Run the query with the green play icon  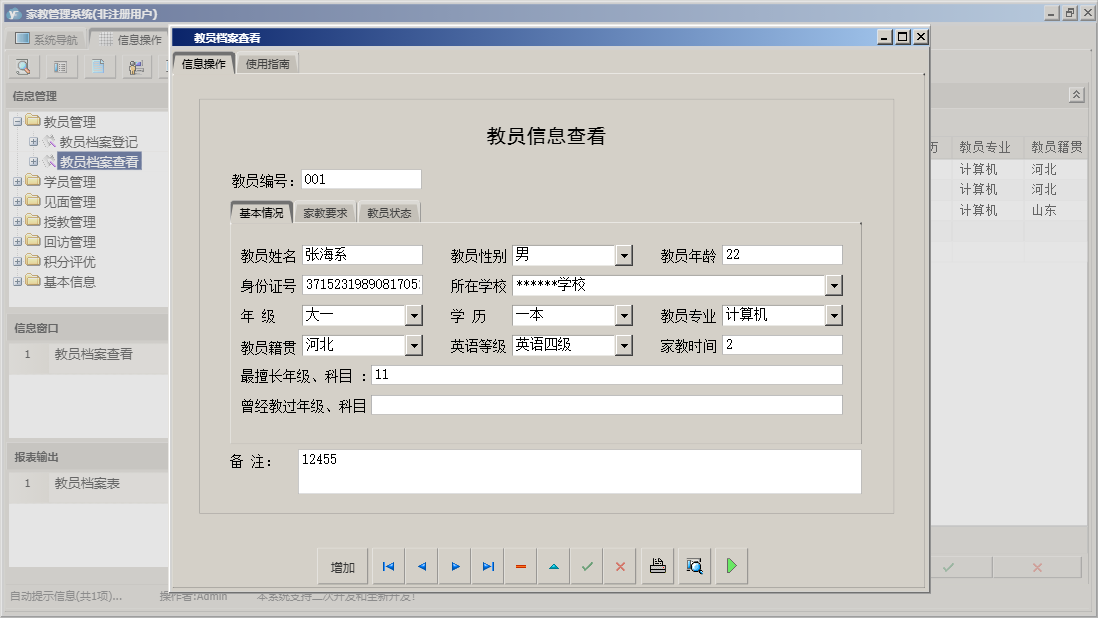coord(730,566)
